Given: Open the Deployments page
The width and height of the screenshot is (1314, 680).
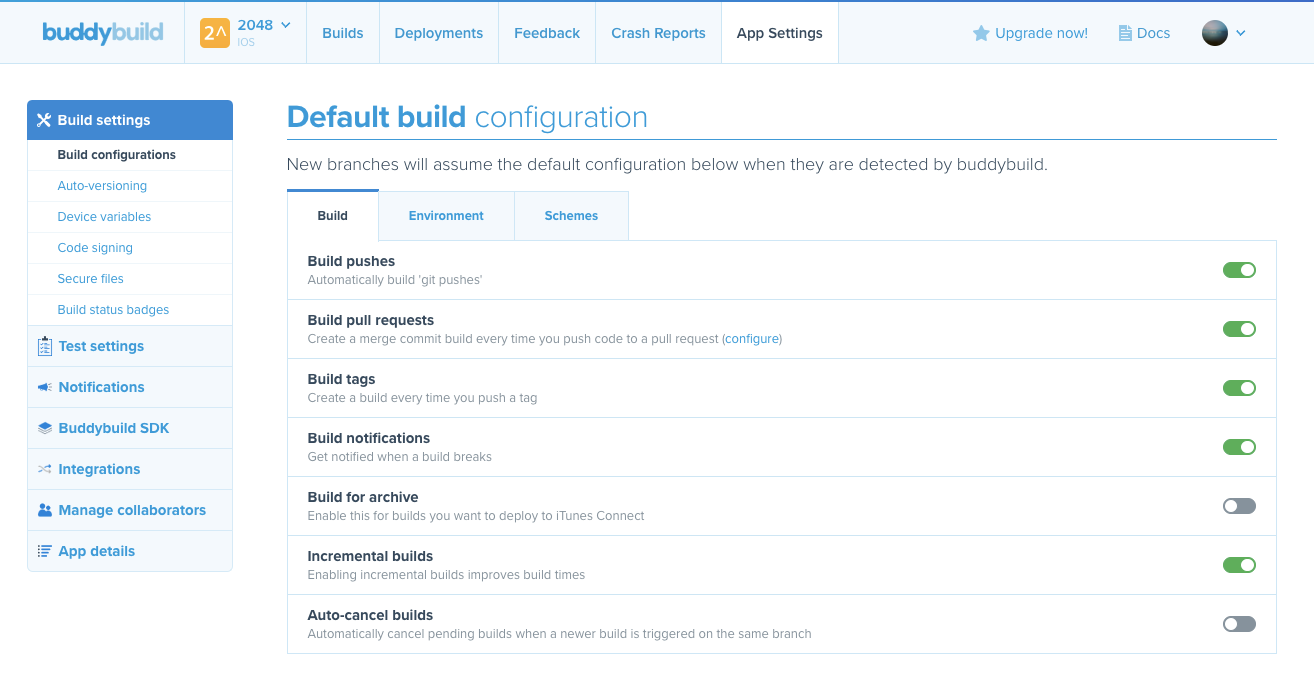Looking at the screenshot, I should coord(438,32).
